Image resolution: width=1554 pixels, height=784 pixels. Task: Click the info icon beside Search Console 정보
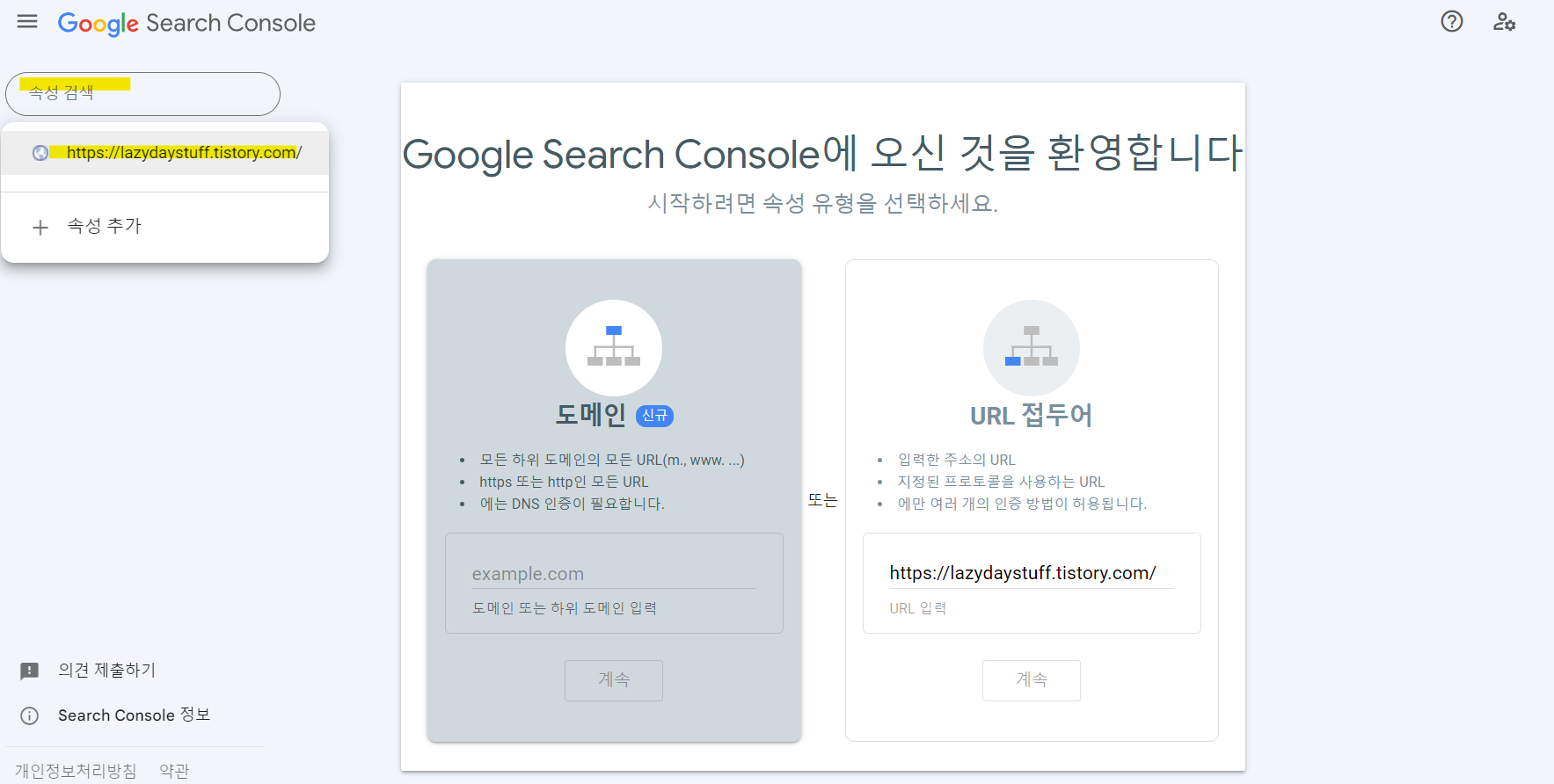tap(30, 716)
